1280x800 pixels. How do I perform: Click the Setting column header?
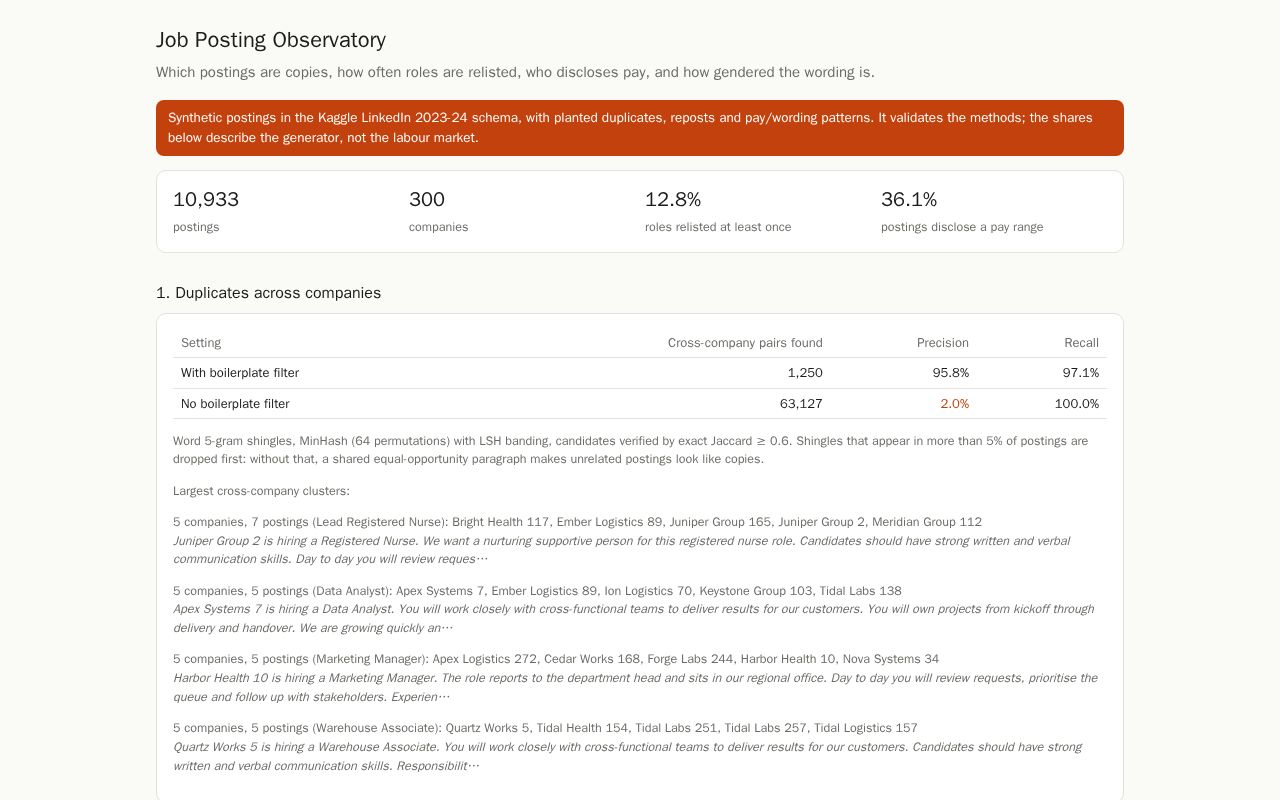point(201,343)
